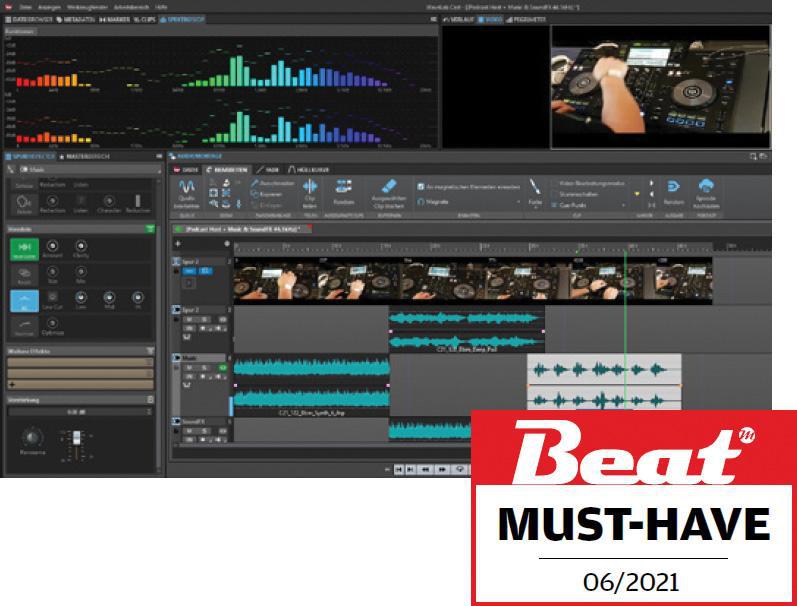Open the Datei menu
Image resolution: width=797 pixels, height=606 pixels.
coord(25,7)
